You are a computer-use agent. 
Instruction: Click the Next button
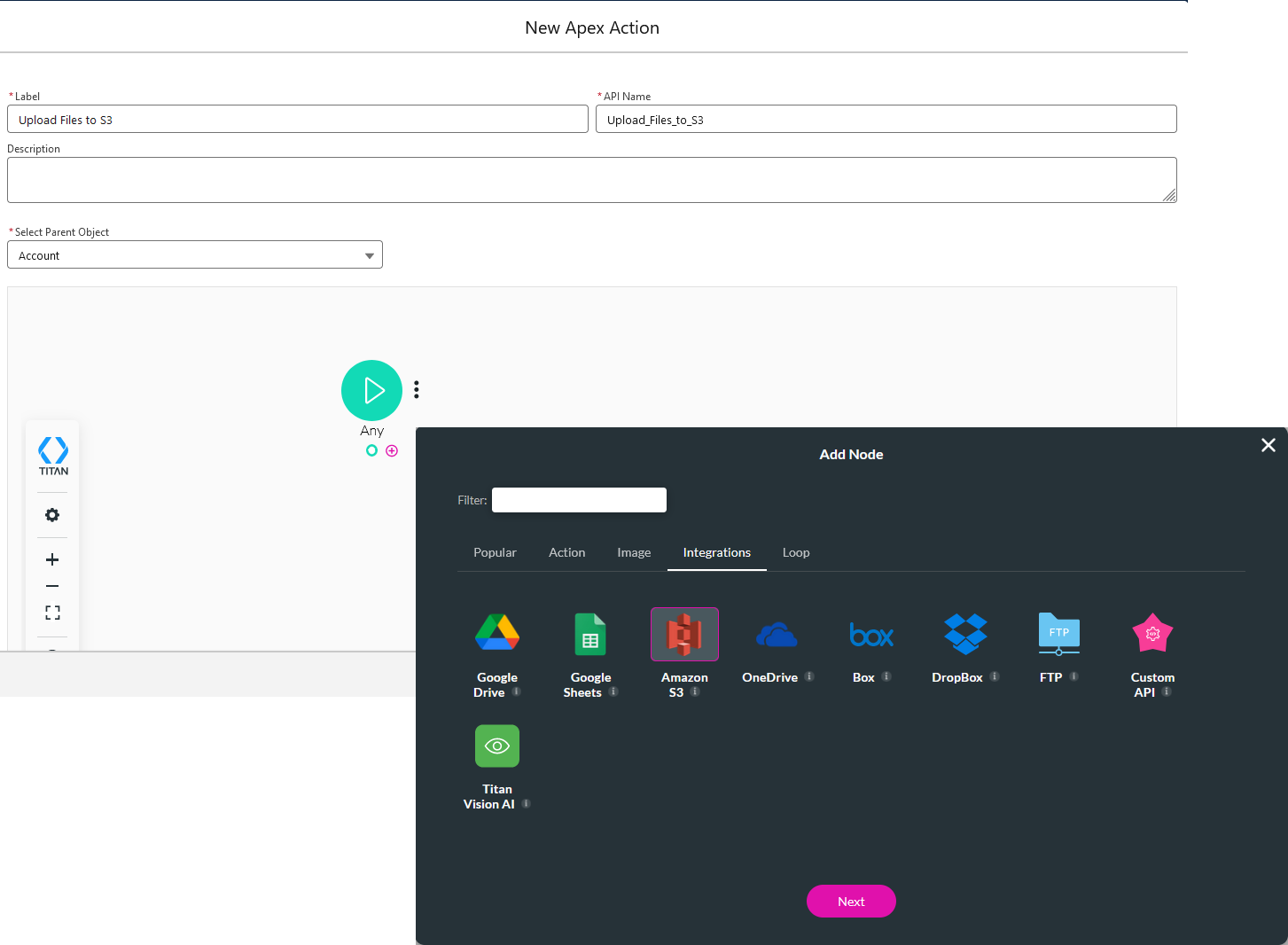pyautogui.click(x=851, y=901)
